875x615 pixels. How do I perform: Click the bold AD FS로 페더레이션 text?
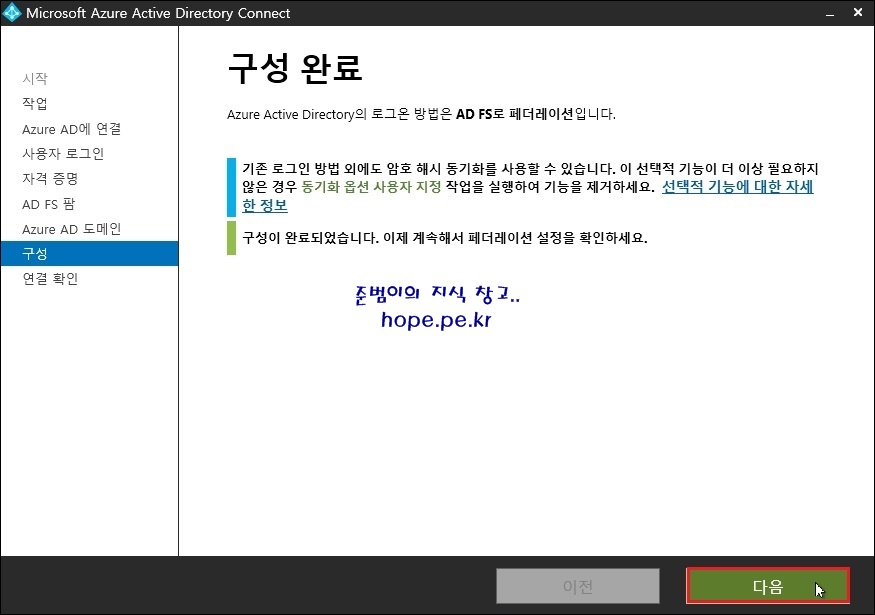(515, 114)
